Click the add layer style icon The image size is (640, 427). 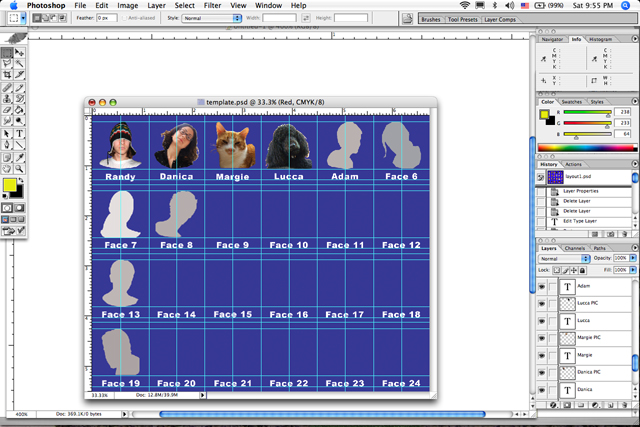click(x=553, y=405)
